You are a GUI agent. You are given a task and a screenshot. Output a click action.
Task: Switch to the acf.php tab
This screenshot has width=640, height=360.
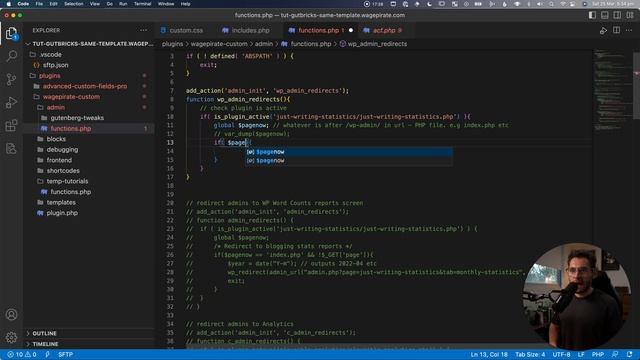tap(383, 30)
